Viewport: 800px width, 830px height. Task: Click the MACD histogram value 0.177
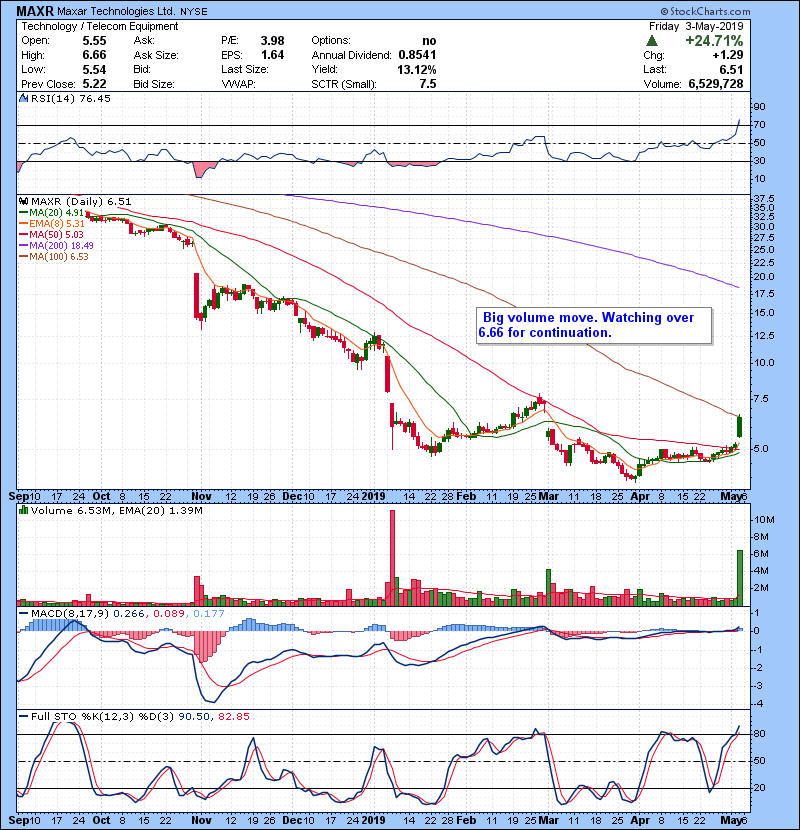coord(209,614)
